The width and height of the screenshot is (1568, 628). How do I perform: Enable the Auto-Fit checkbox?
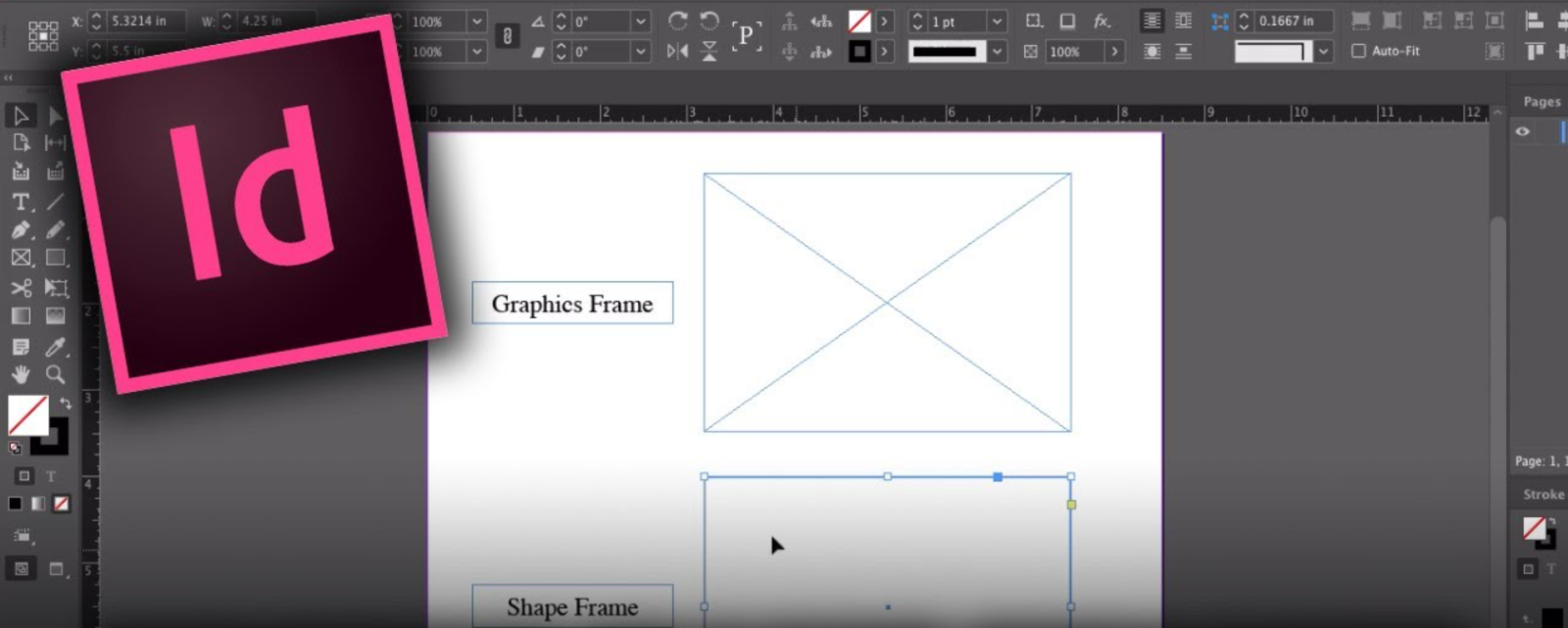(x=1358, y=51)
